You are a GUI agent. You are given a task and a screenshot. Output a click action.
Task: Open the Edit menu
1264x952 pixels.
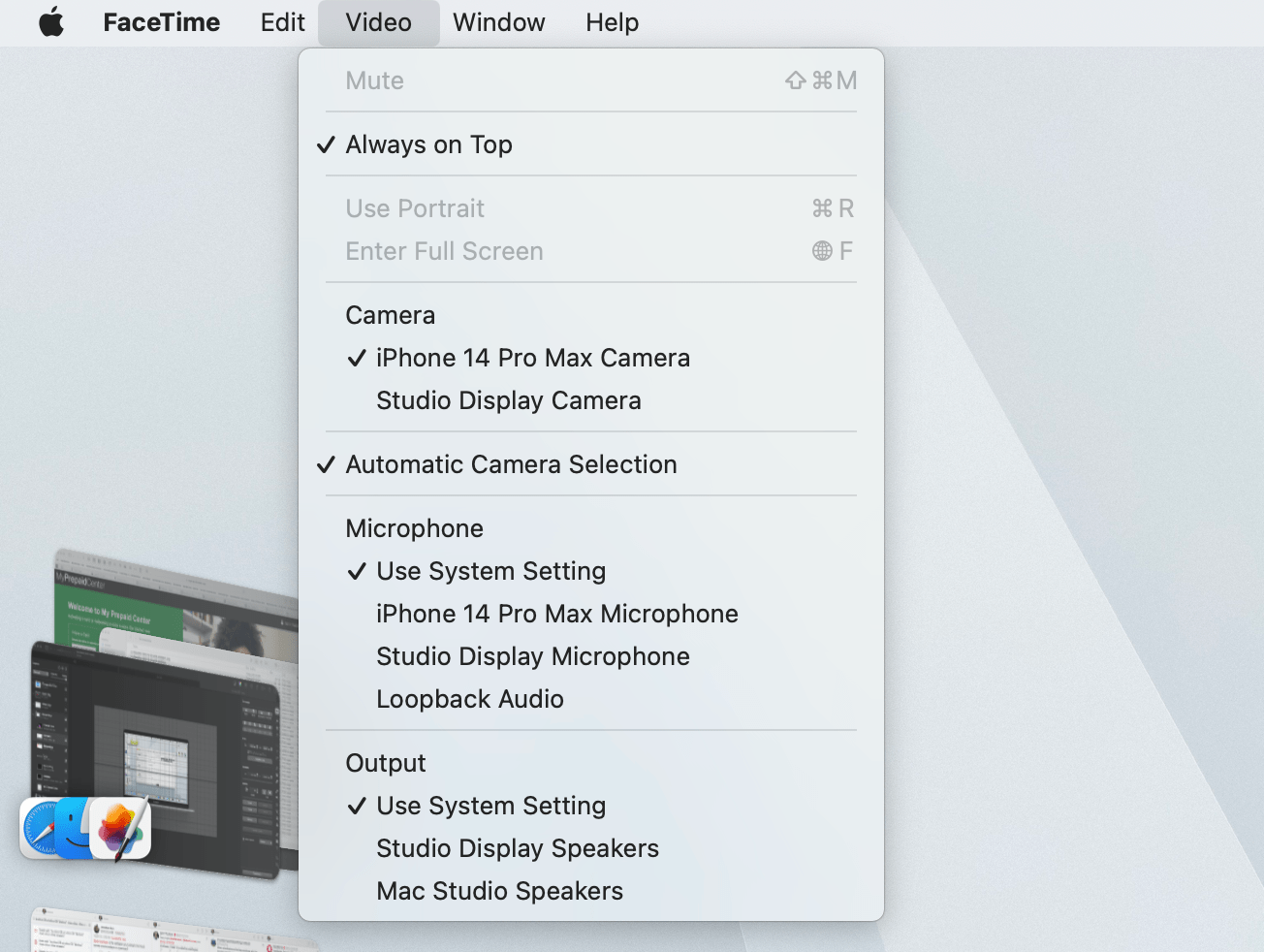[282, 22]
